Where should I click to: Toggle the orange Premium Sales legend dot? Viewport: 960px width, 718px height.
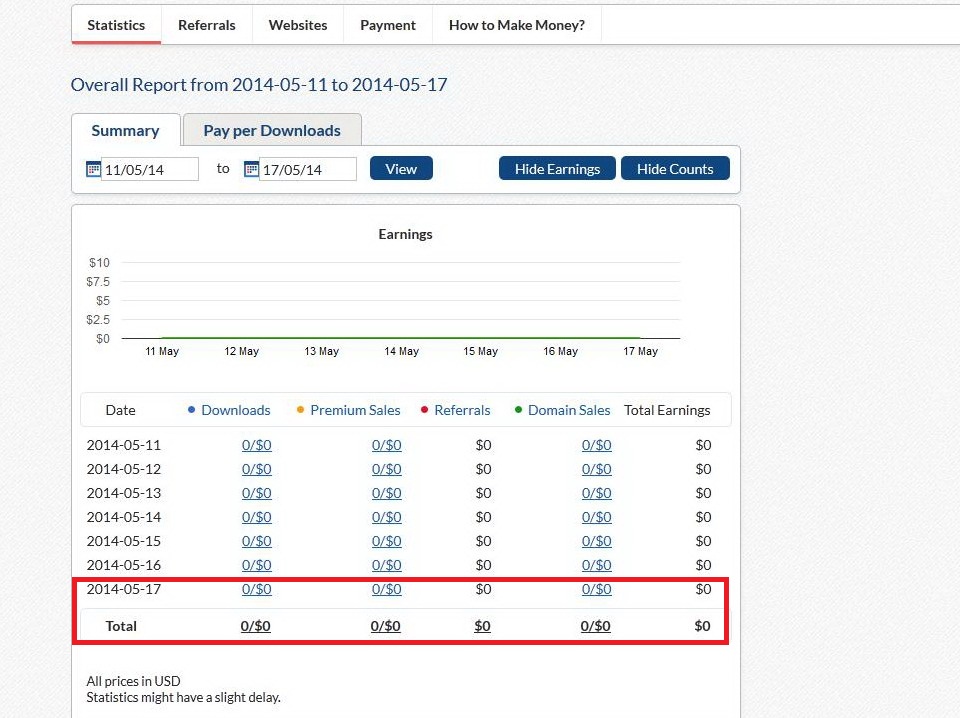300,410
